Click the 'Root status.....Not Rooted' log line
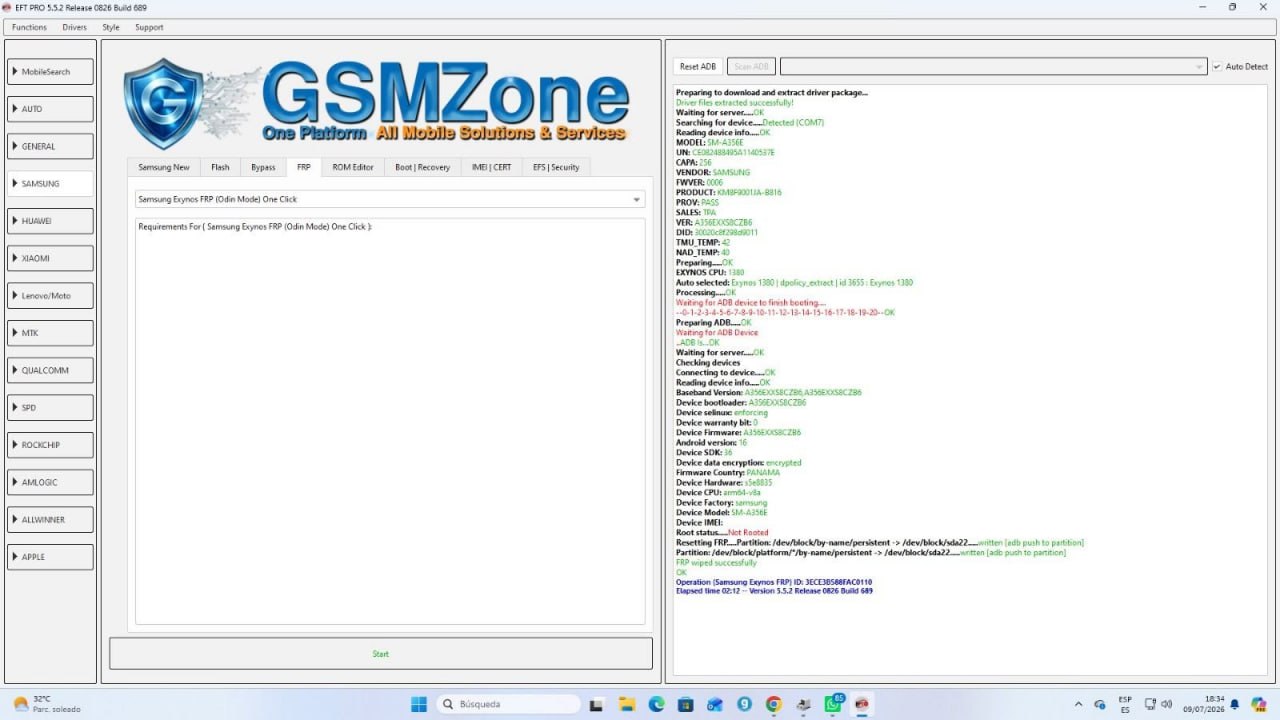Screen dimensions: 1280x720 coord(722,533)
